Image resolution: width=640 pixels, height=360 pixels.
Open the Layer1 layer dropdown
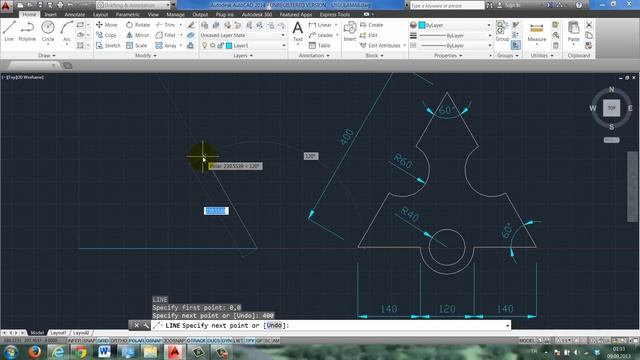tap(242, 45)
